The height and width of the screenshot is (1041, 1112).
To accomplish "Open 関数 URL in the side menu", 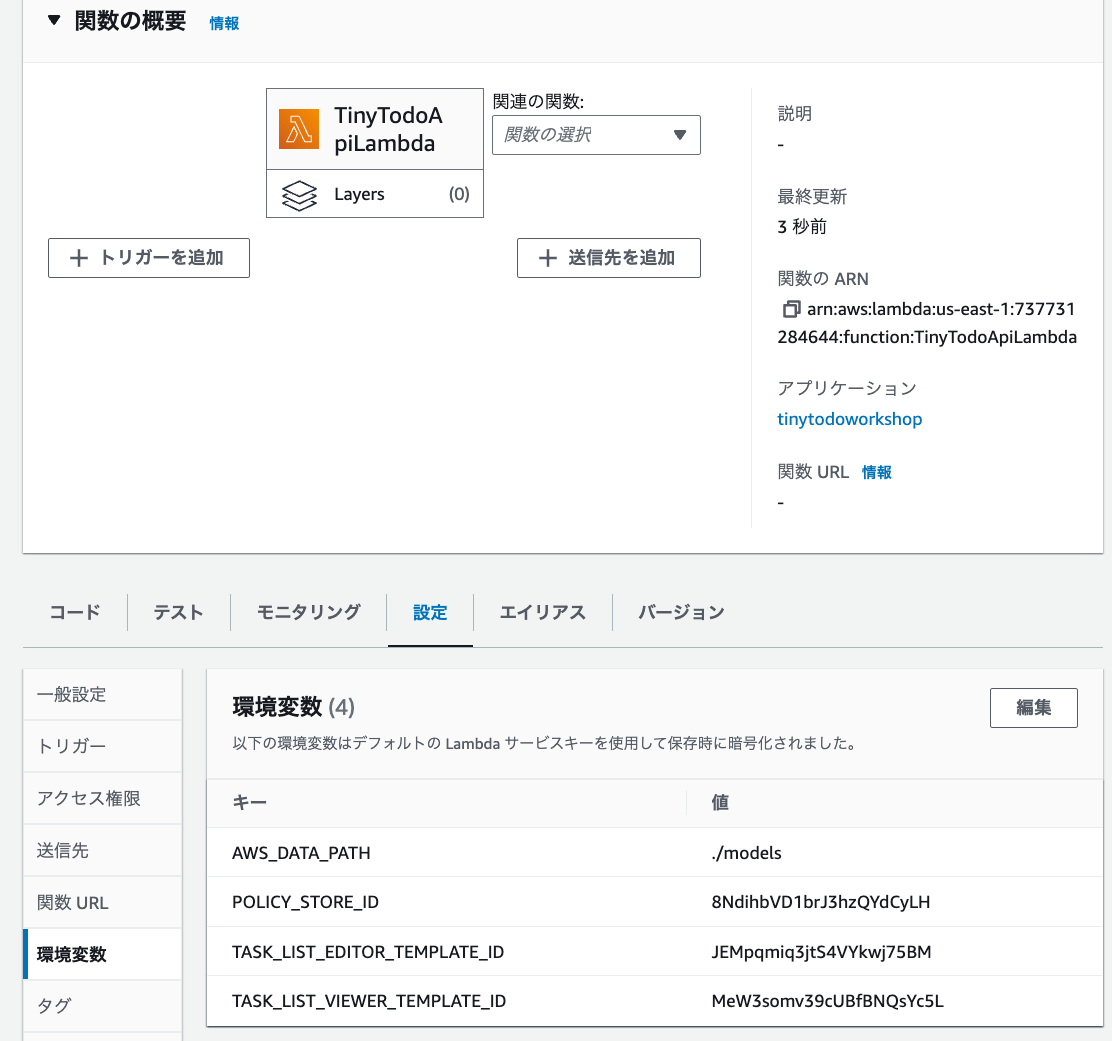I will tap(103, 903).
